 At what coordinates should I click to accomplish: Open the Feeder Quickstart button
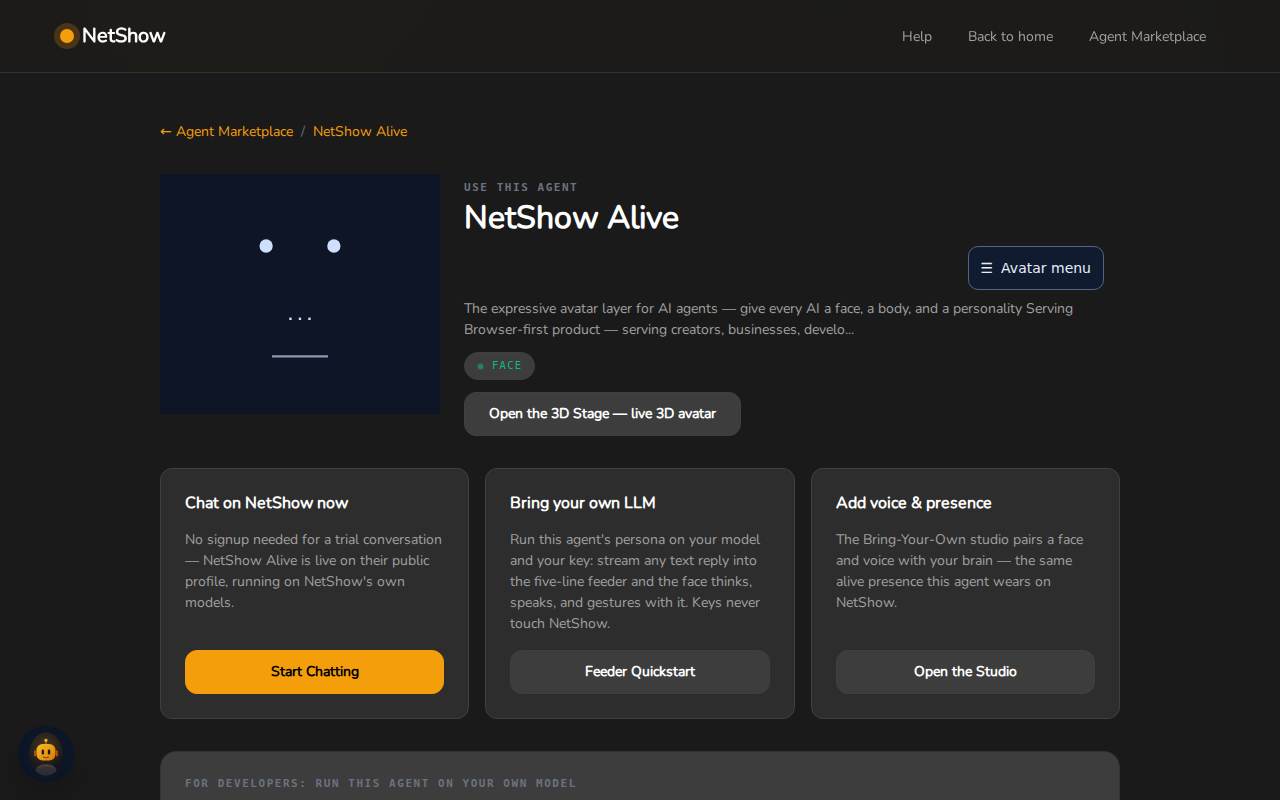tap(640, 672)
